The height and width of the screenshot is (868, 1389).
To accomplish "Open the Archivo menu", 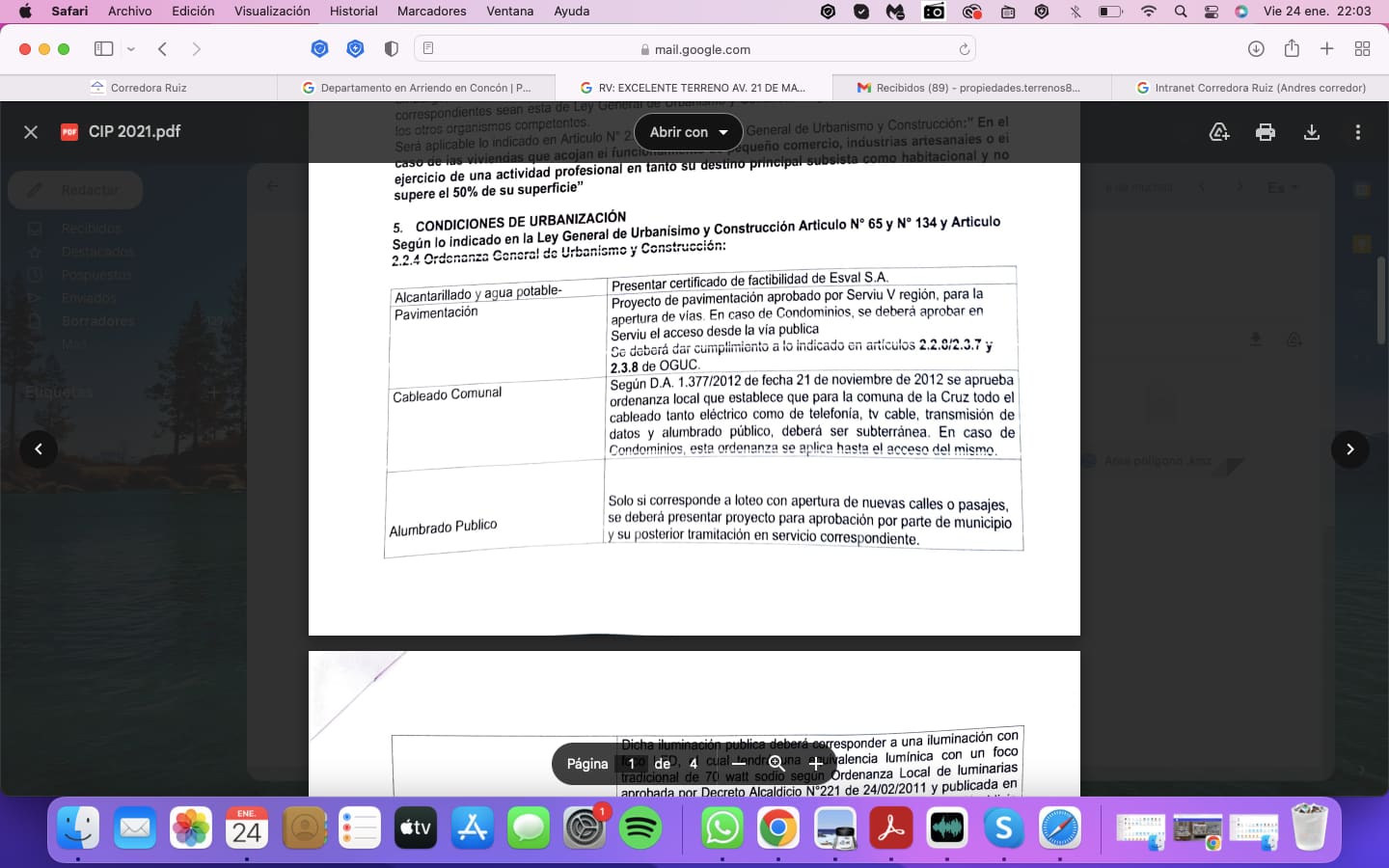I will pyautogui.click(x=130, y=12).
